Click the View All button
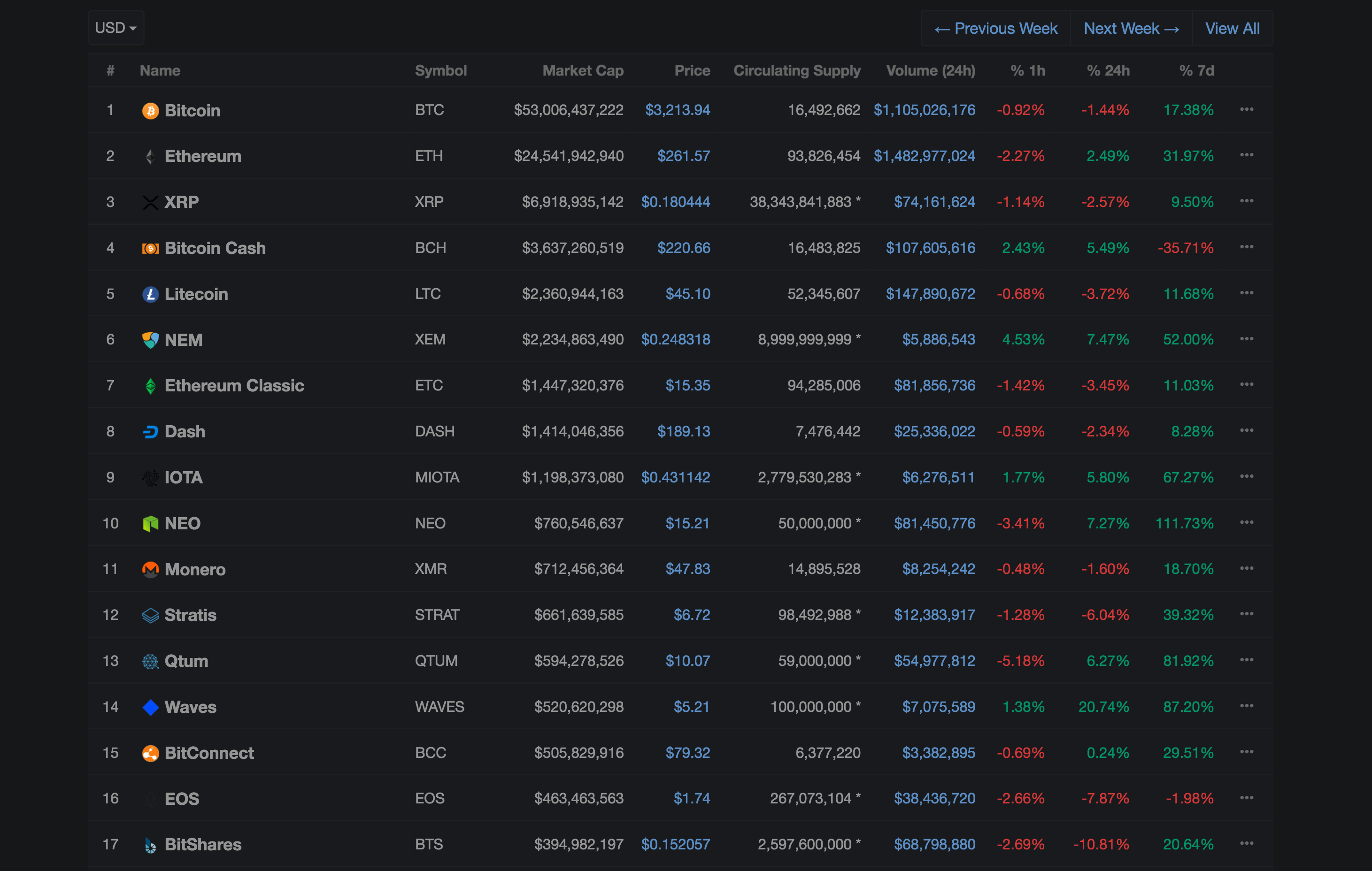The image size is (1372, 871). 1233,29
